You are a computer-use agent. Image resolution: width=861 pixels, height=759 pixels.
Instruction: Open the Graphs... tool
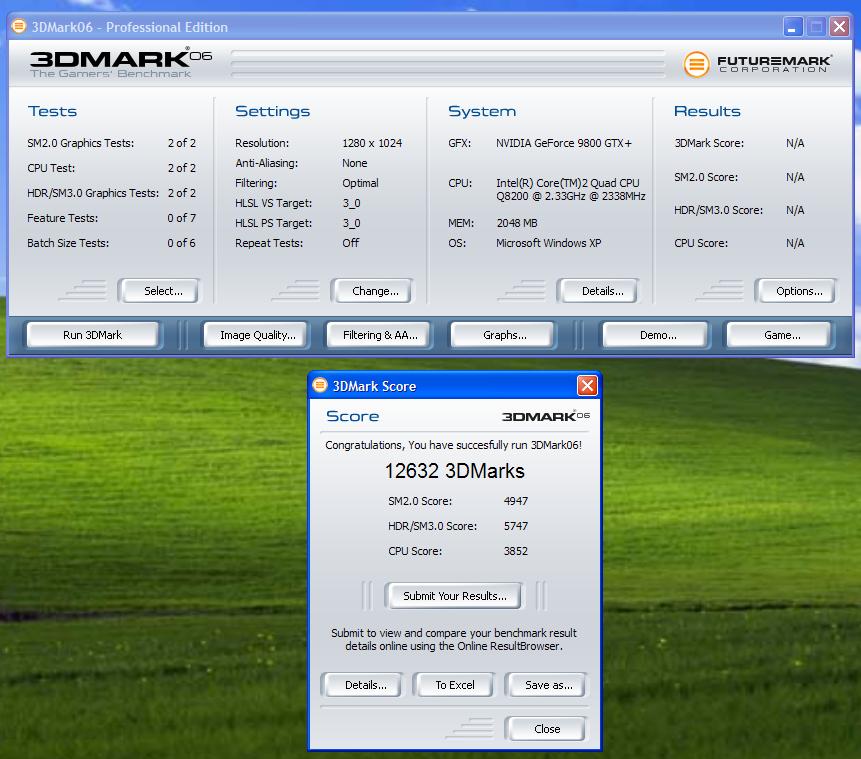[x=503, y=335]
